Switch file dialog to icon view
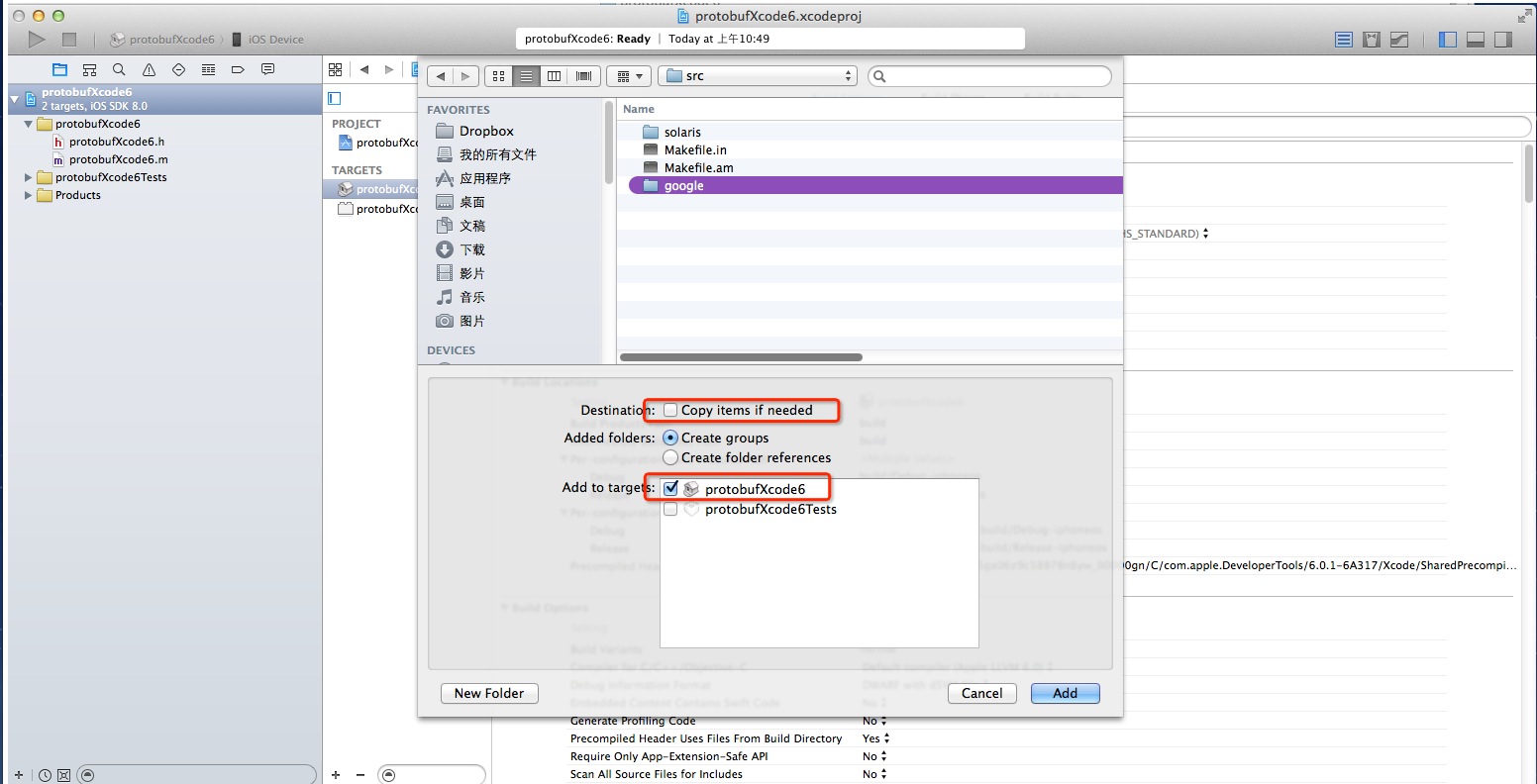The image size is (1537, 784). click(x=499, y=76)
